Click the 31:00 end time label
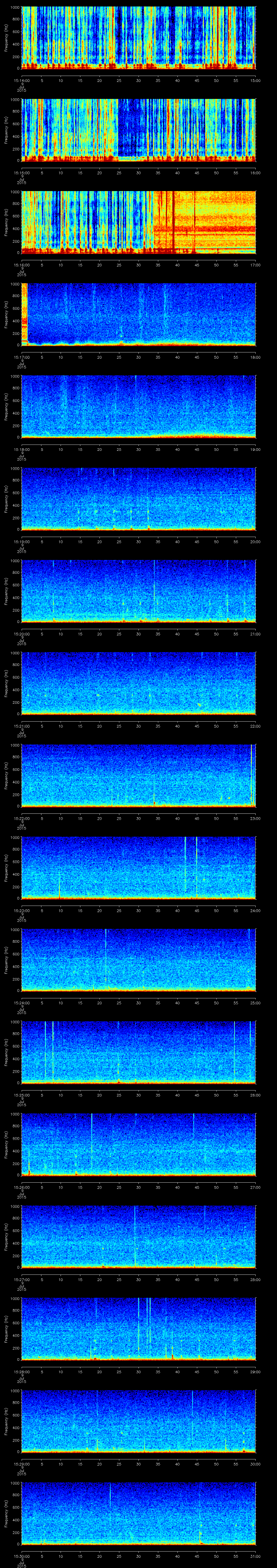Image resolution: width=277 pixels, height=1568 pixels. pyautogui.click(x=255, y=1556)
